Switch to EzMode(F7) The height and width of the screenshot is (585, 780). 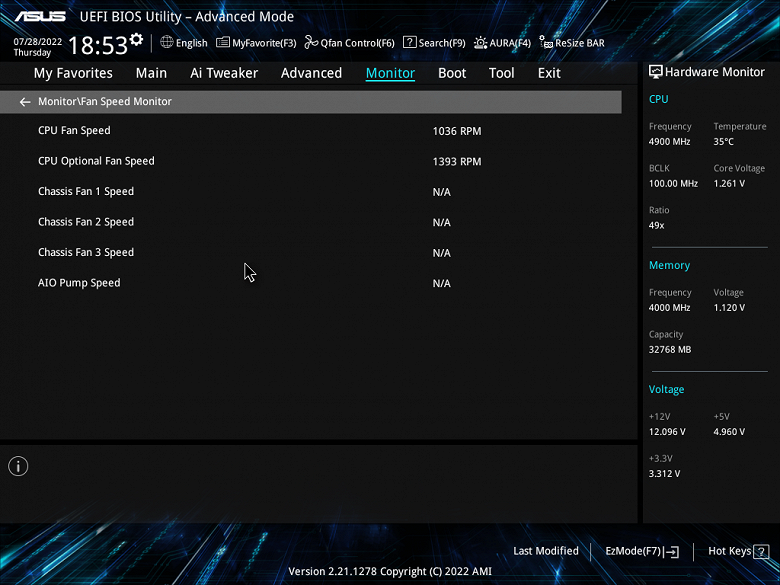642,551
